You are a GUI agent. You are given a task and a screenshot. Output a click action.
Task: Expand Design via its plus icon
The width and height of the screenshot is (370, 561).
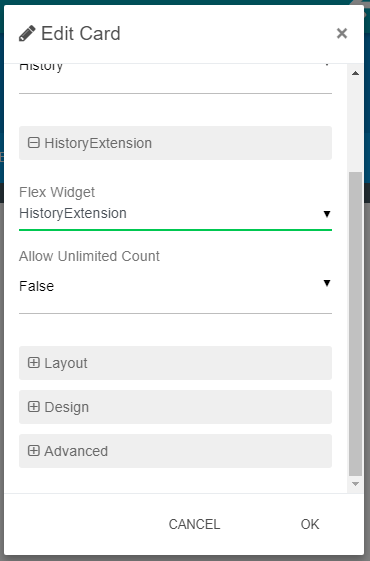(x=34, y=406)
